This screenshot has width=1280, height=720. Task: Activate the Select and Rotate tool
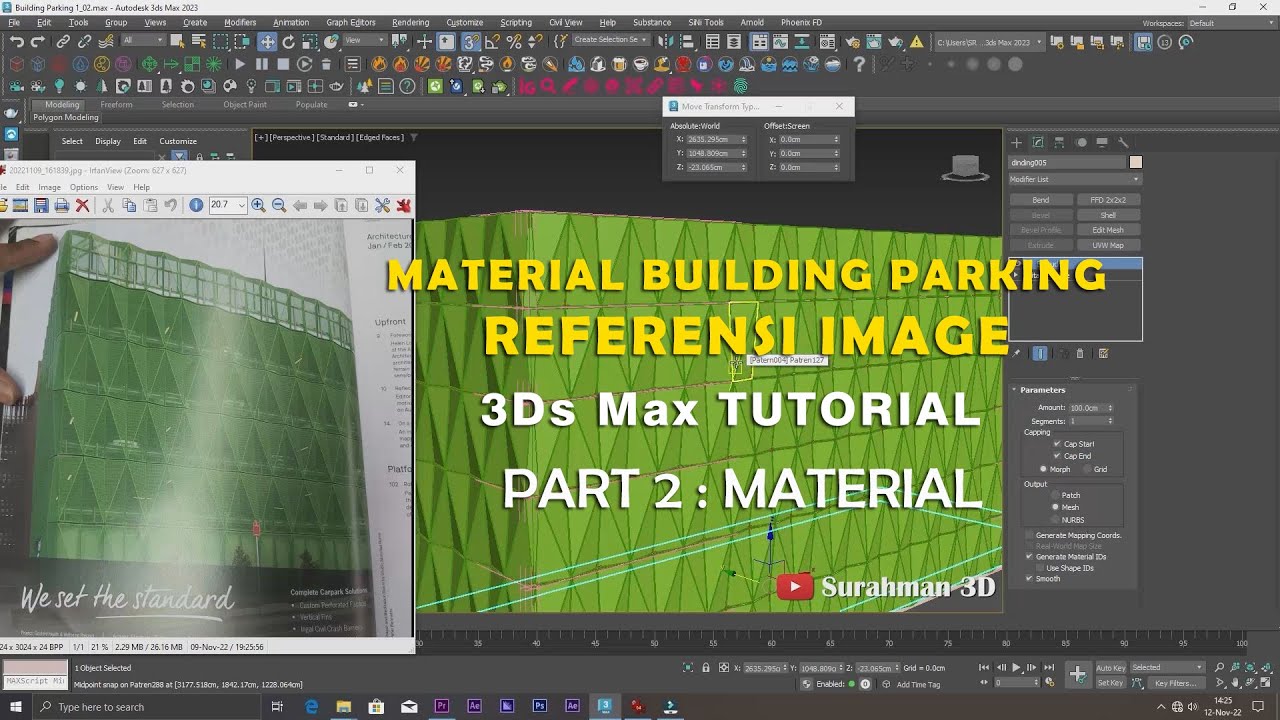[289, 42]
